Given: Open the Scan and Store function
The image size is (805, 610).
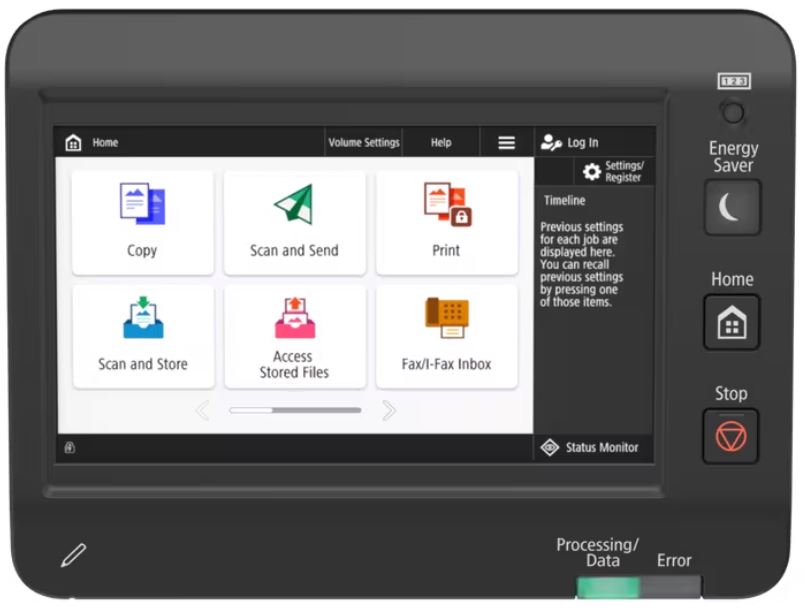Looking at the screenshot, I should (142, 336).
